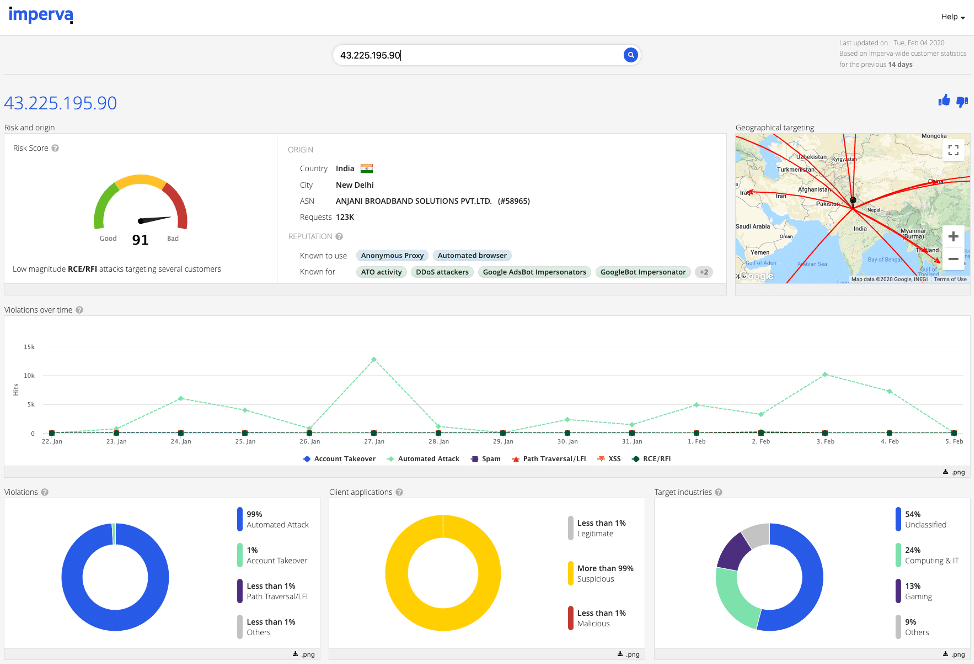
Task: Download the Violations over time chart as png
Action: point(950,470)
